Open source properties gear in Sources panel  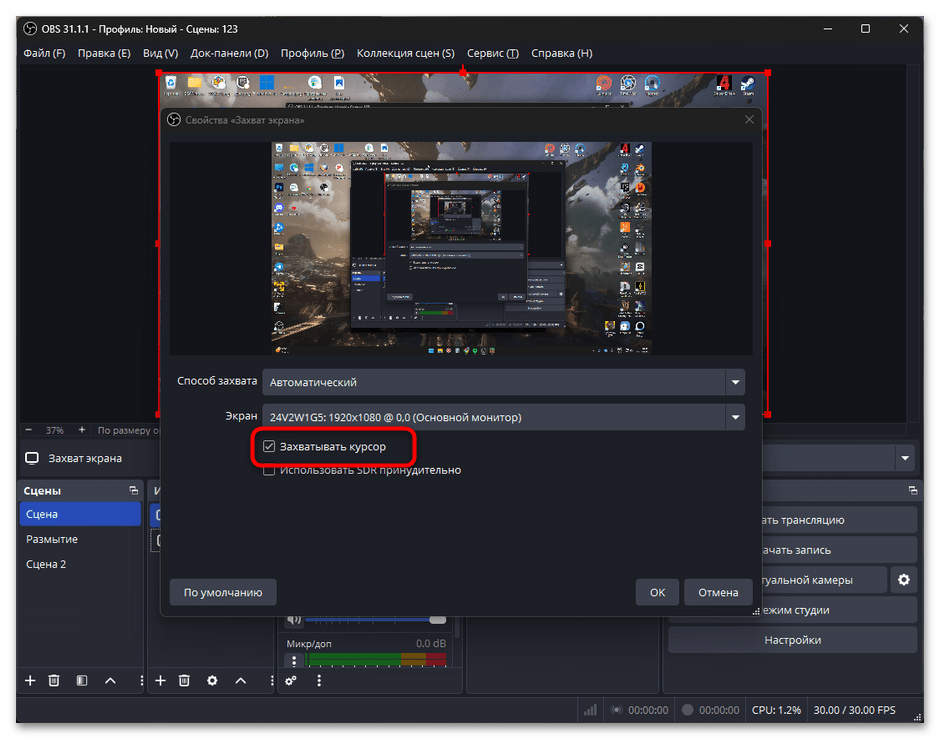[x=212, y=680]
